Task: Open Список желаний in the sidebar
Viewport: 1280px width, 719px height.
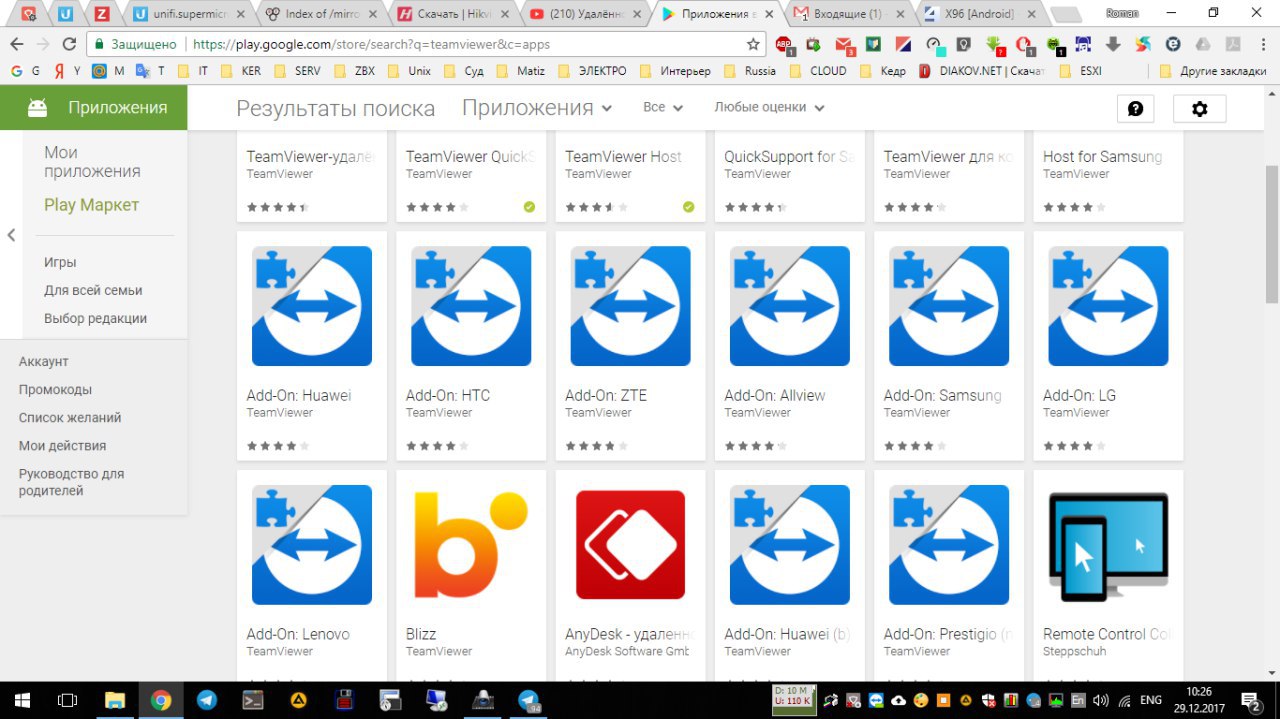Action: coord(70,417)
